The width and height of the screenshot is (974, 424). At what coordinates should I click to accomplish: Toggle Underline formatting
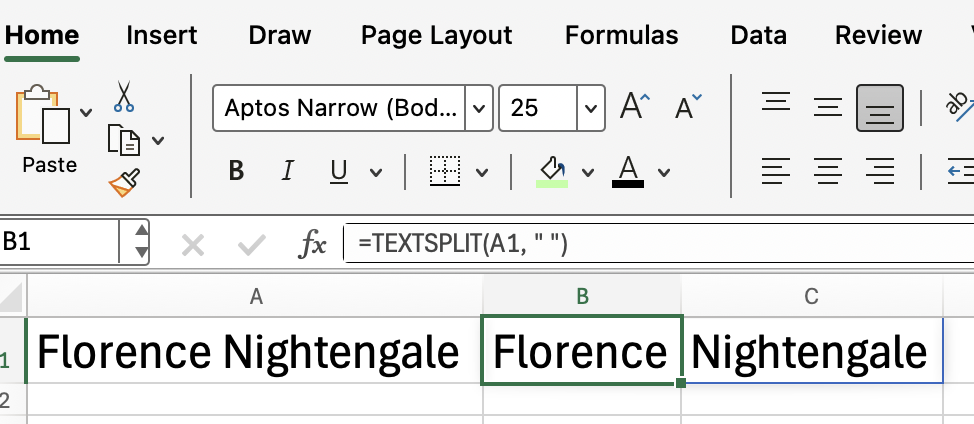click(x=339, y=171)
